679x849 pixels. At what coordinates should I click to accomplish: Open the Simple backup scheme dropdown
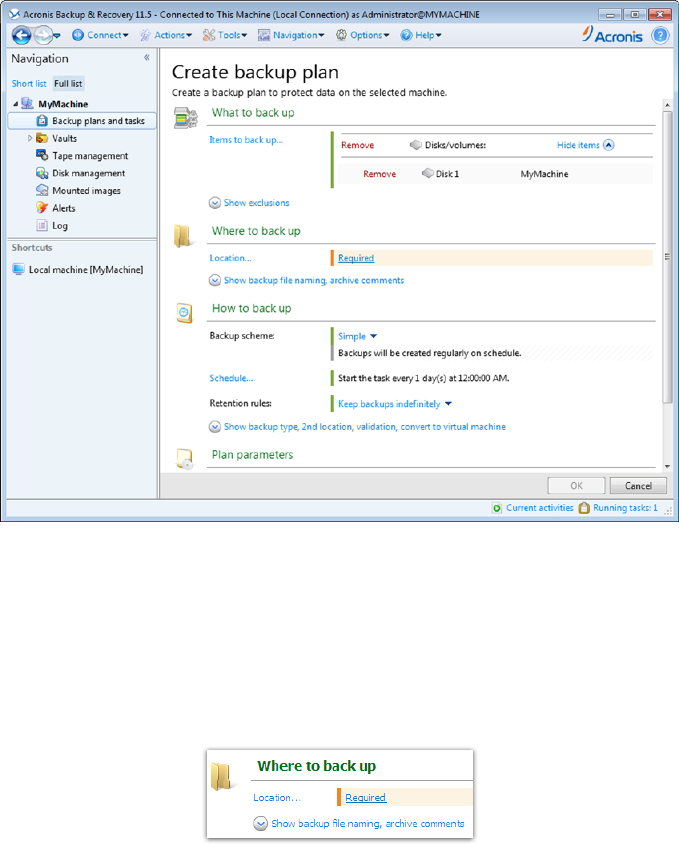point(357,336)
